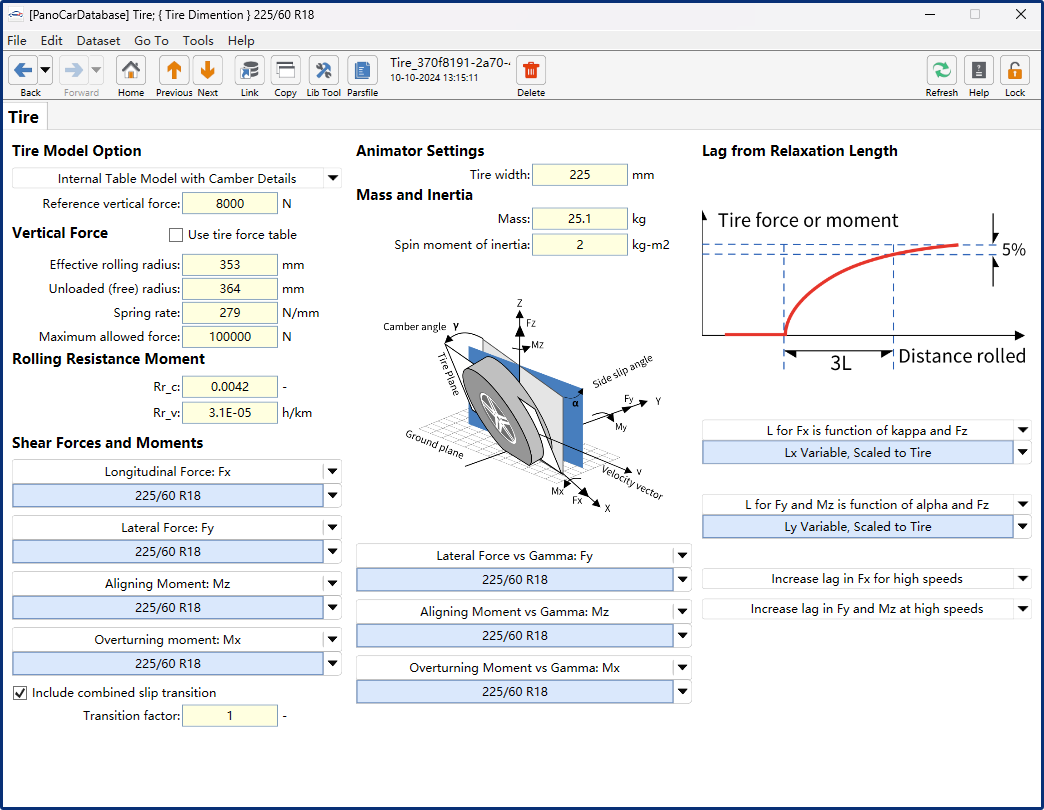This screenshot has width=1044, height=810.
Task: Open 225/60 R18 link under Lateral Force vs Gamma
Action: pos(515,580)
